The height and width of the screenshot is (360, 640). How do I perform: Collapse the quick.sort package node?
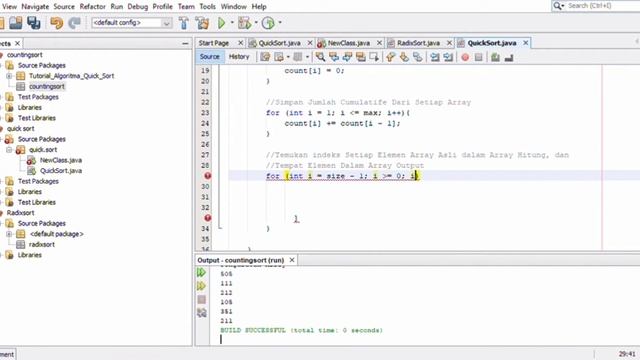pos(9,150)
